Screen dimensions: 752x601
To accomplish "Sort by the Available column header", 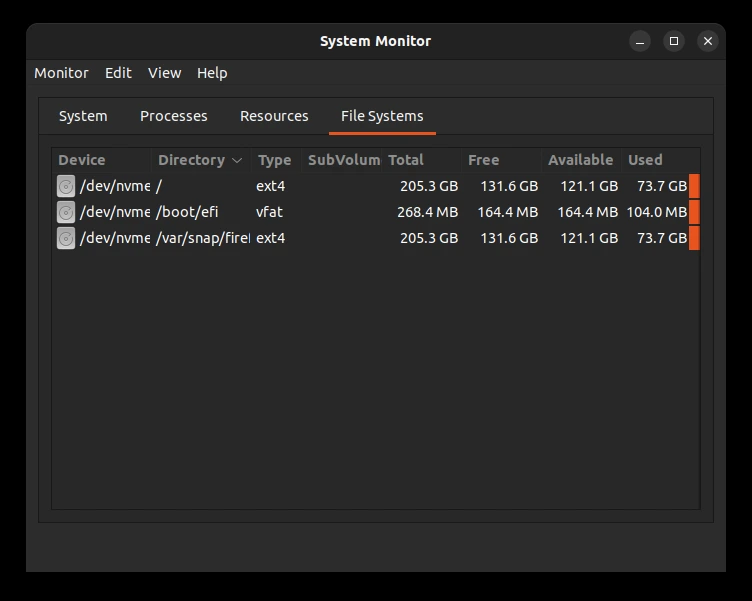I will point(581,160).
